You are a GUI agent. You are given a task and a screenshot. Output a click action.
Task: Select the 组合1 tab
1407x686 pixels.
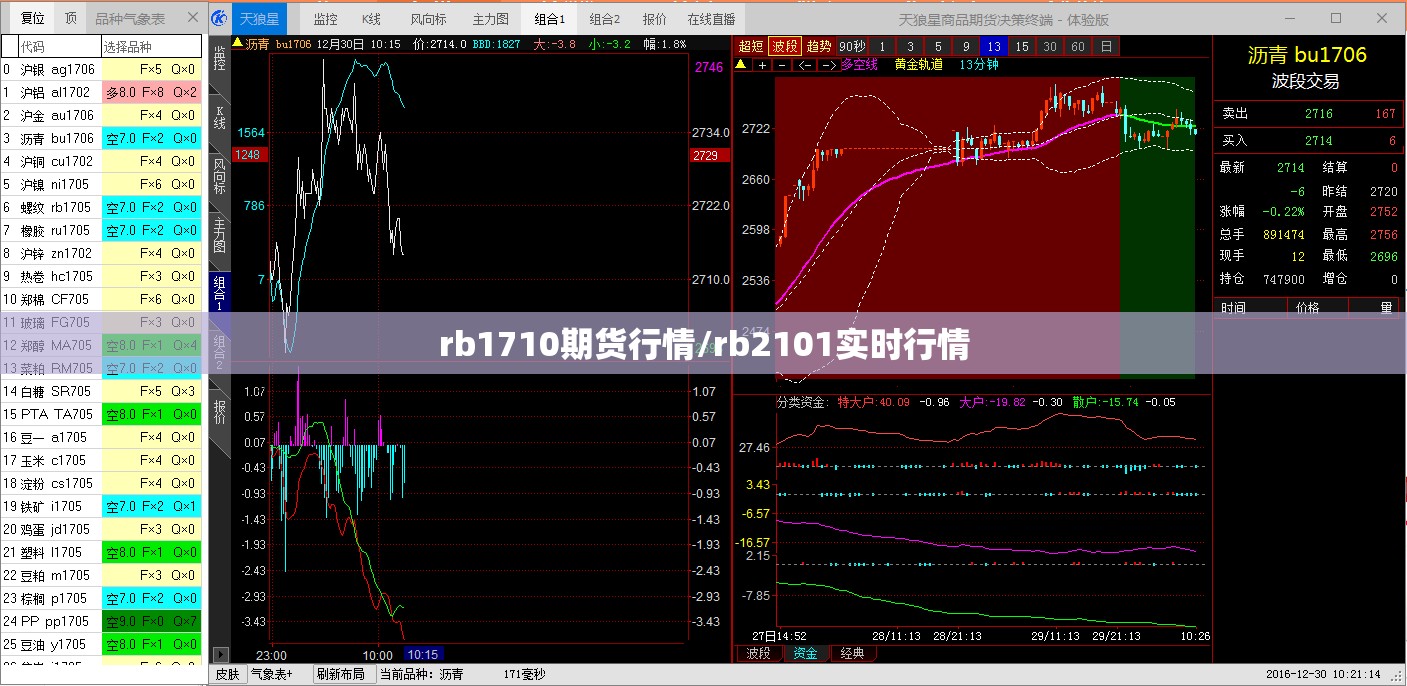click(x=549, y=19)
